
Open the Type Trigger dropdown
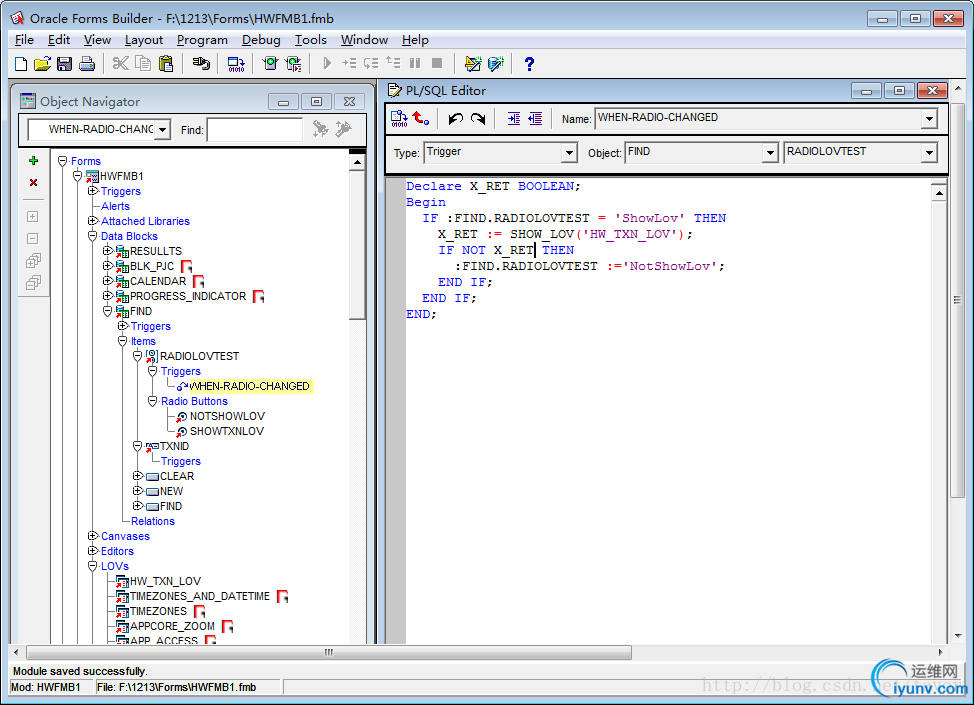click(x=569, y=152)
